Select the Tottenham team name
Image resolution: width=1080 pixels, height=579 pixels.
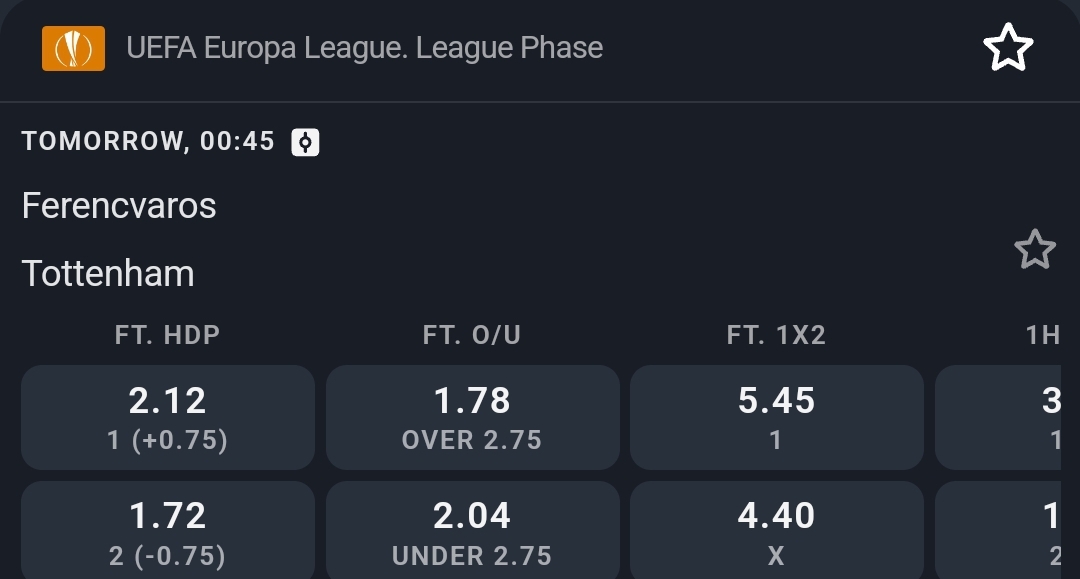108,273
